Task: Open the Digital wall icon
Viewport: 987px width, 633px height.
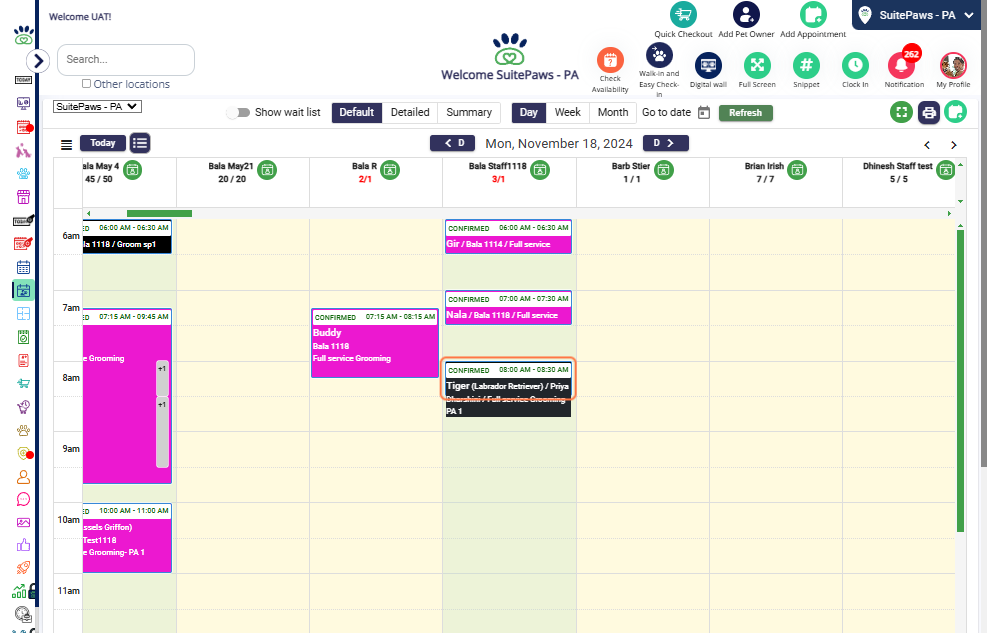Action: click(x=708, y=65)
